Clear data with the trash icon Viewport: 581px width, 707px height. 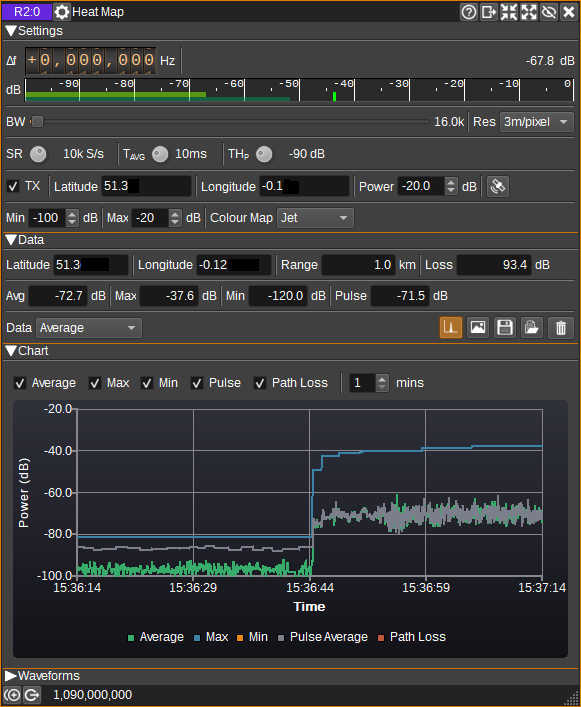pyautogui.click(x=560, y=327)
